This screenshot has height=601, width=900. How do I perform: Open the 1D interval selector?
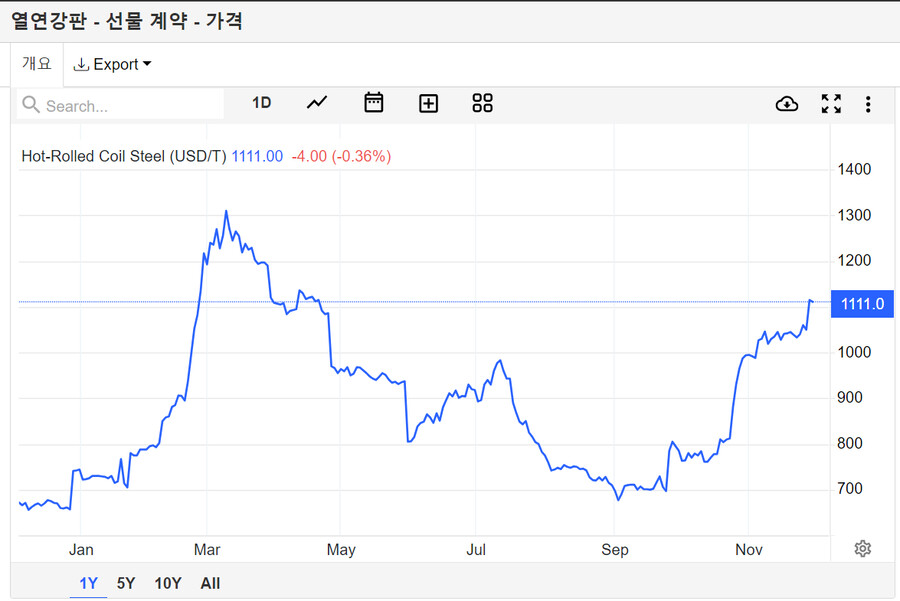(261, 102)
